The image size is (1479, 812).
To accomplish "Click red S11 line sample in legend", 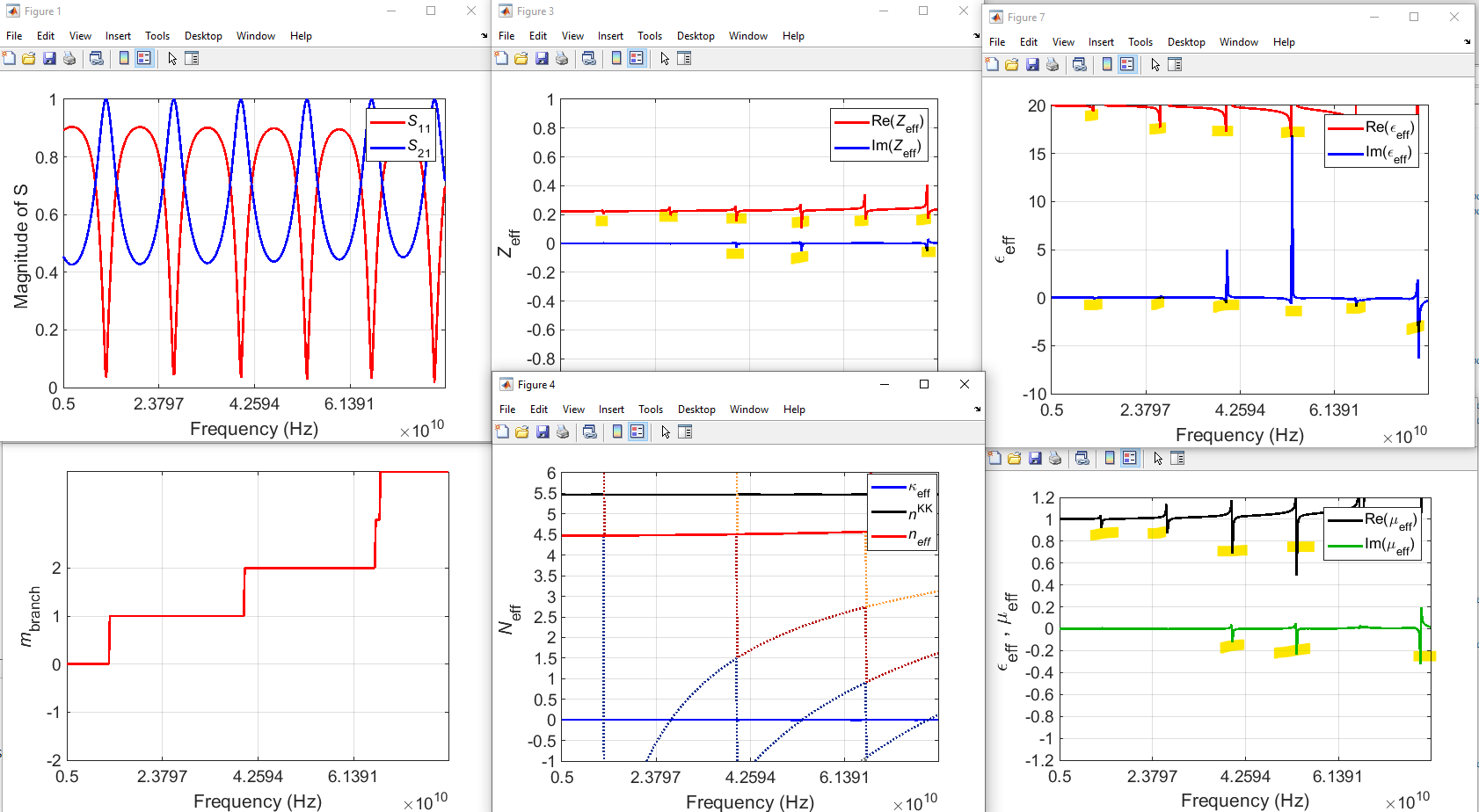I will pos(386,123).
